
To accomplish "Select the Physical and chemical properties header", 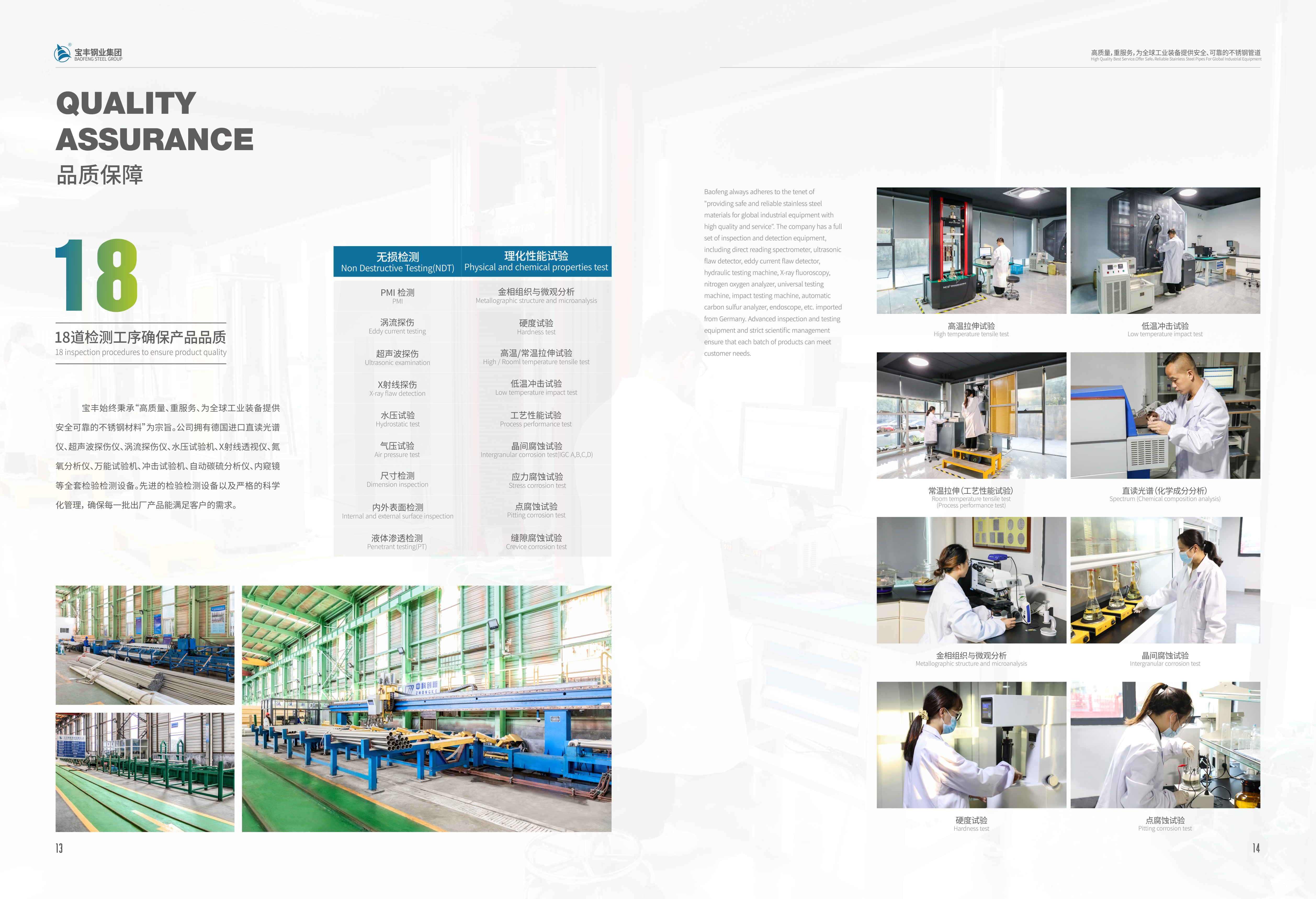I will point(536,262).
